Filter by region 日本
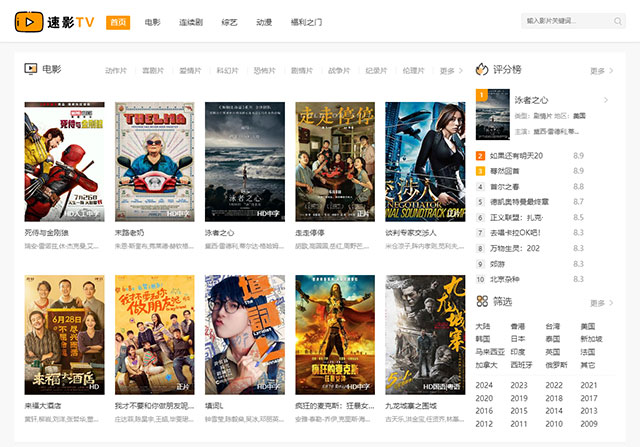 click(x=518, y=339)
